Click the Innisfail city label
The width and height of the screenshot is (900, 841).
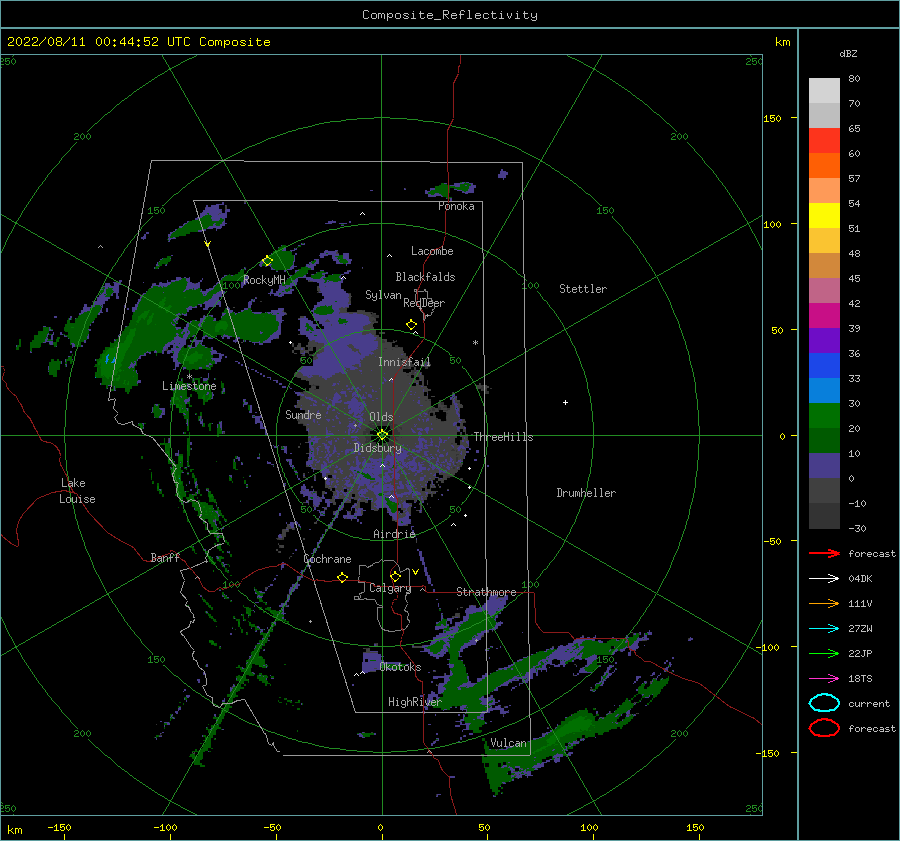pos(404,362)
